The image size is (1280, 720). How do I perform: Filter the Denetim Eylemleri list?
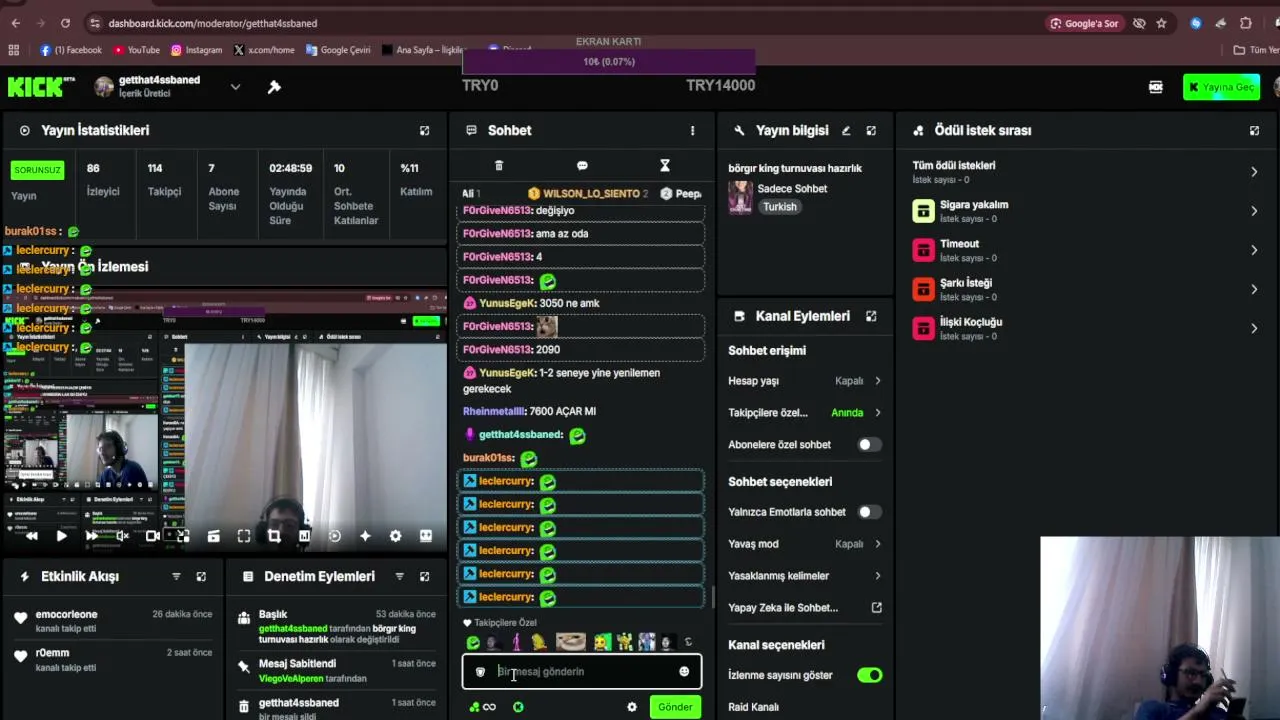(399, 576)
